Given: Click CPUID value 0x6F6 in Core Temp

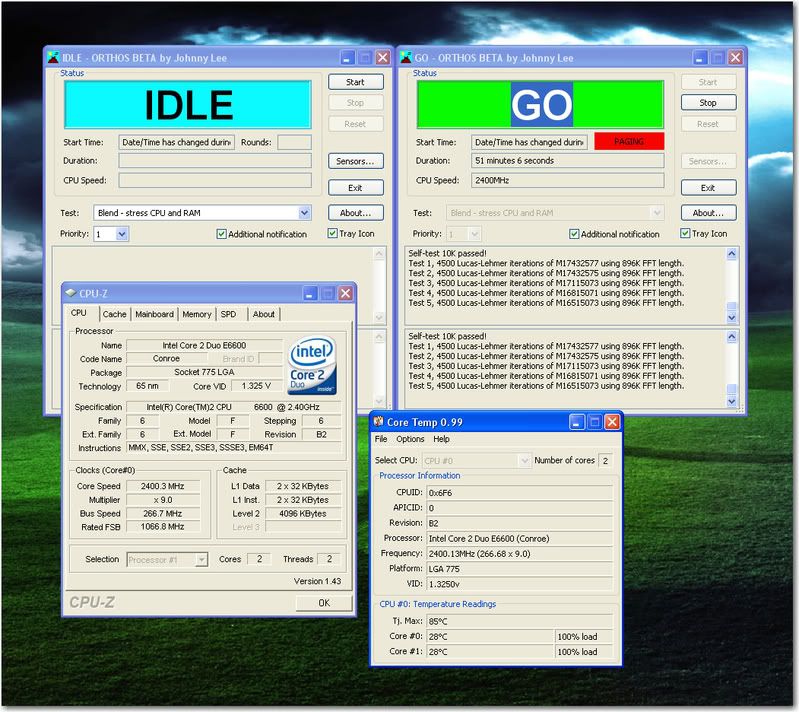Looking at the screenshot, I should 519,492.
